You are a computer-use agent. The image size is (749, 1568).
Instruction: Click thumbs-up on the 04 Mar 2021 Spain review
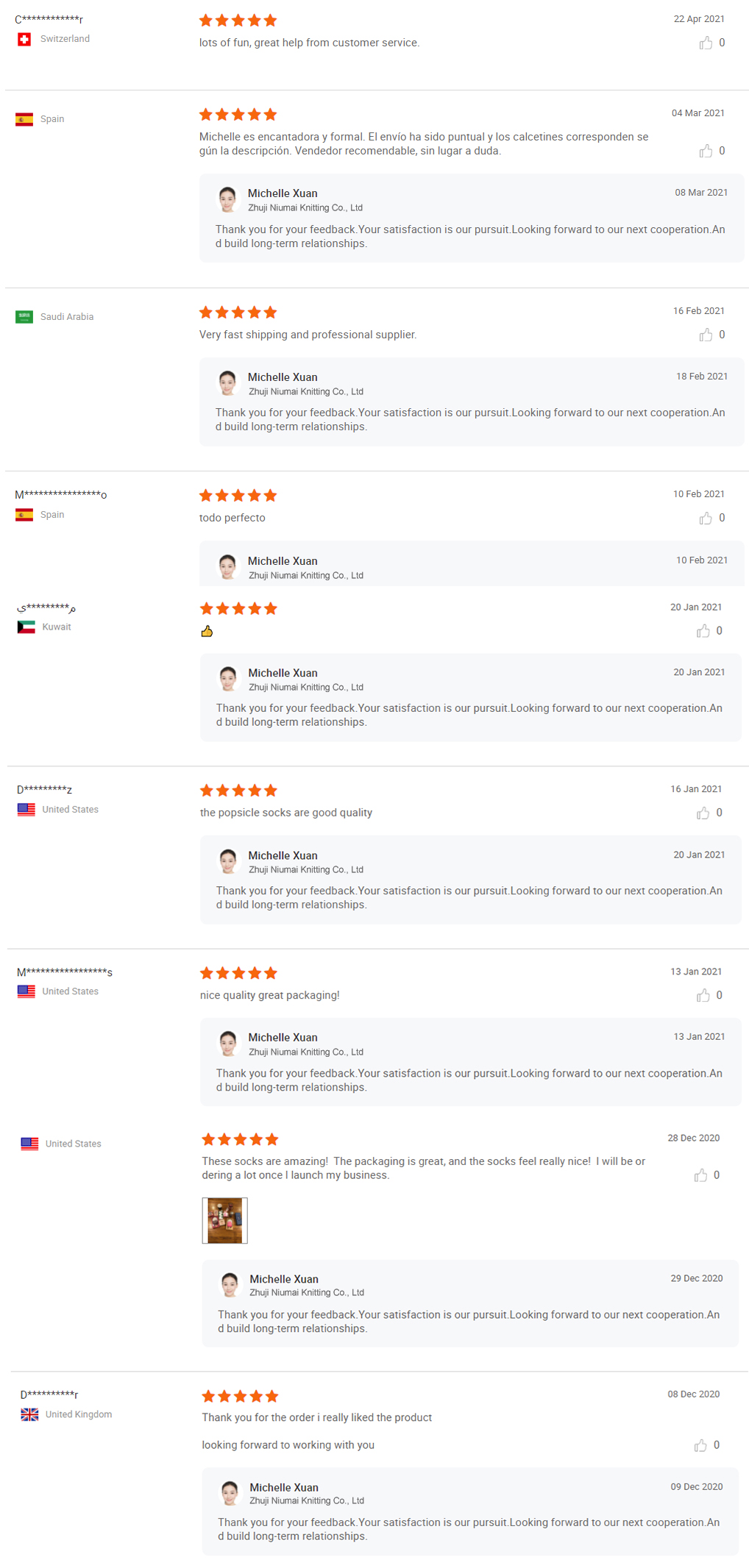tap(706, 152)
